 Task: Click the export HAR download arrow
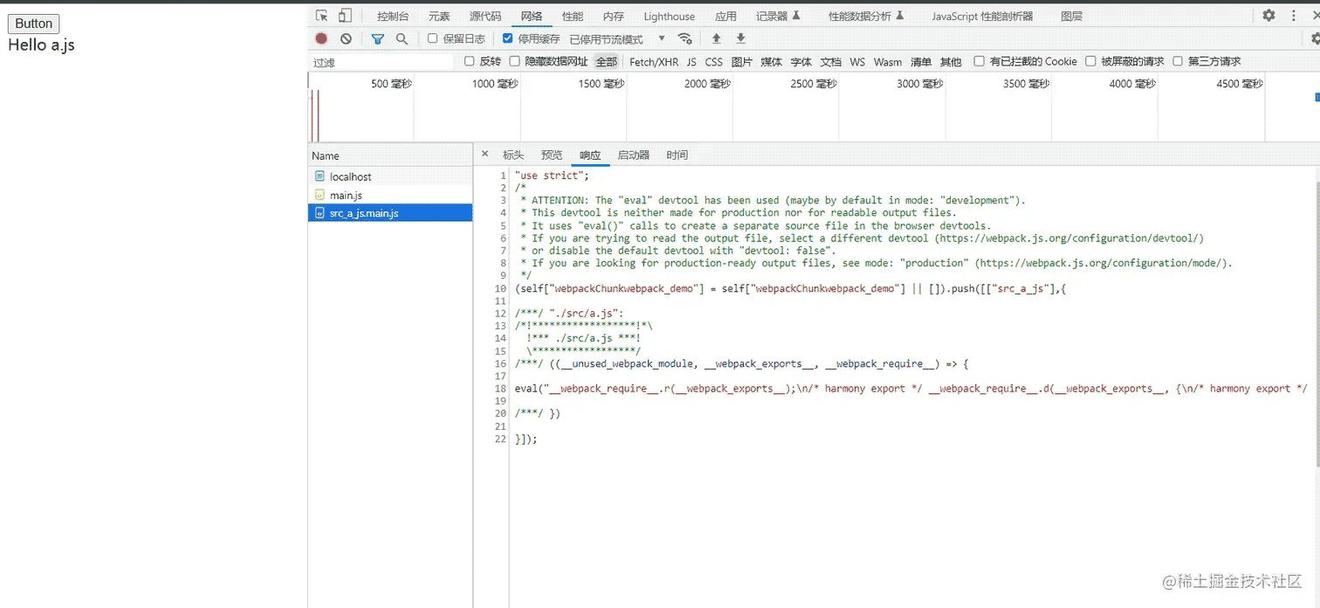(x=741, y=39)
